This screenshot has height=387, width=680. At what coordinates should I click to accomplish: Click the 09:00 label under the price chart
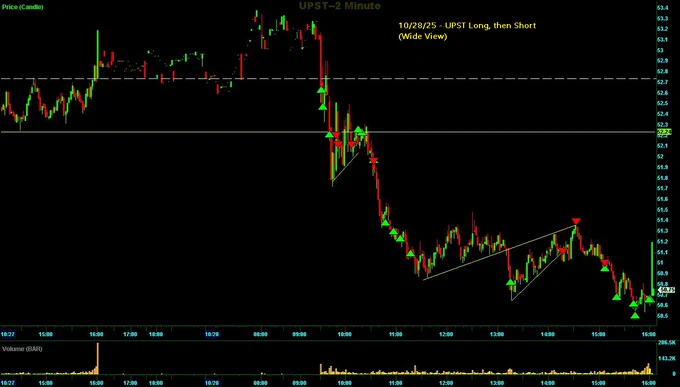299,334
